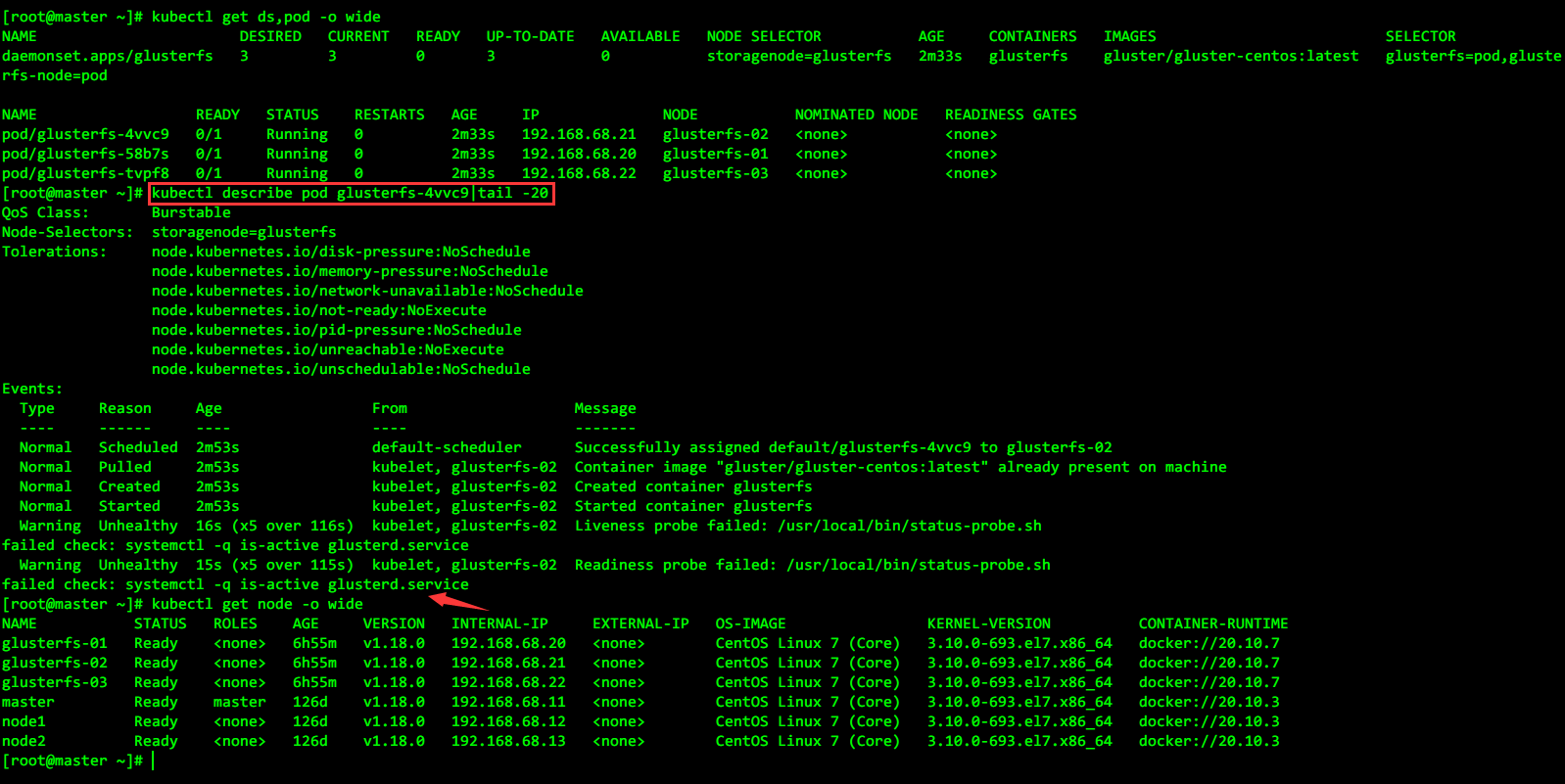Click the "kubectl get ds,pod -o wide" command

265,17
